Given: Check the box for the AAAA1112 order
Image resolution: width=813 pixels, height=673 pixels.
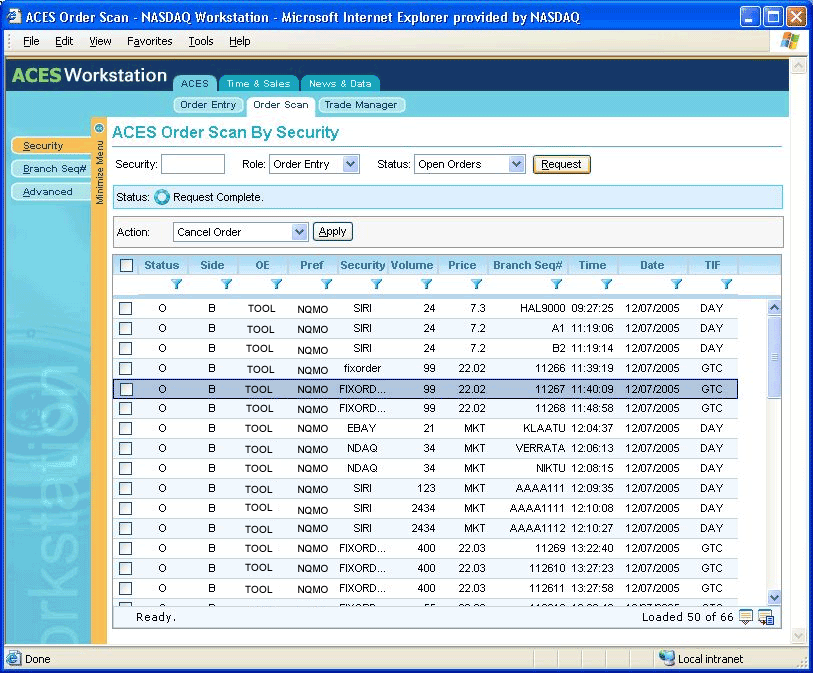Looking at the screenshot, I should coord(125,528).
